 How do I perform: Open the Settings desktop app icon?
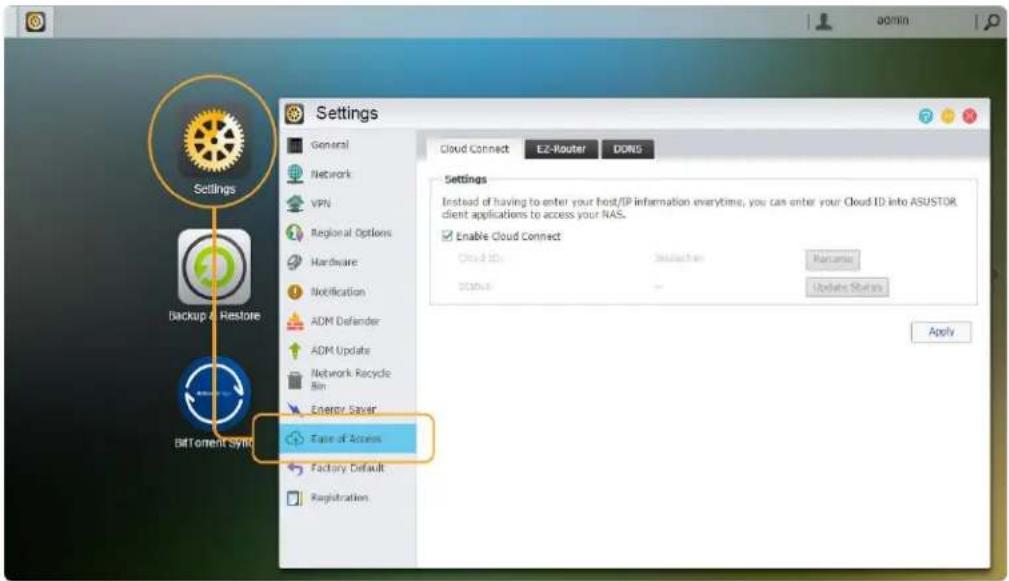[214, 142]
